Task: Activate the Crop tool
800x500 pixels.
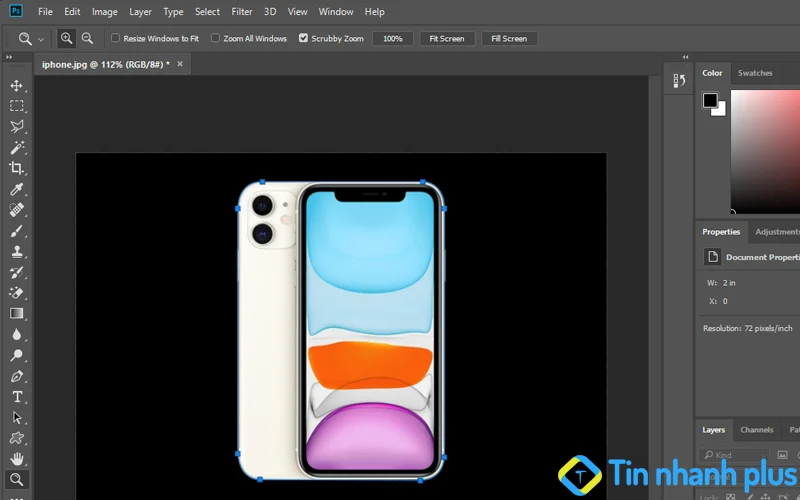Action: pos(17,168)
